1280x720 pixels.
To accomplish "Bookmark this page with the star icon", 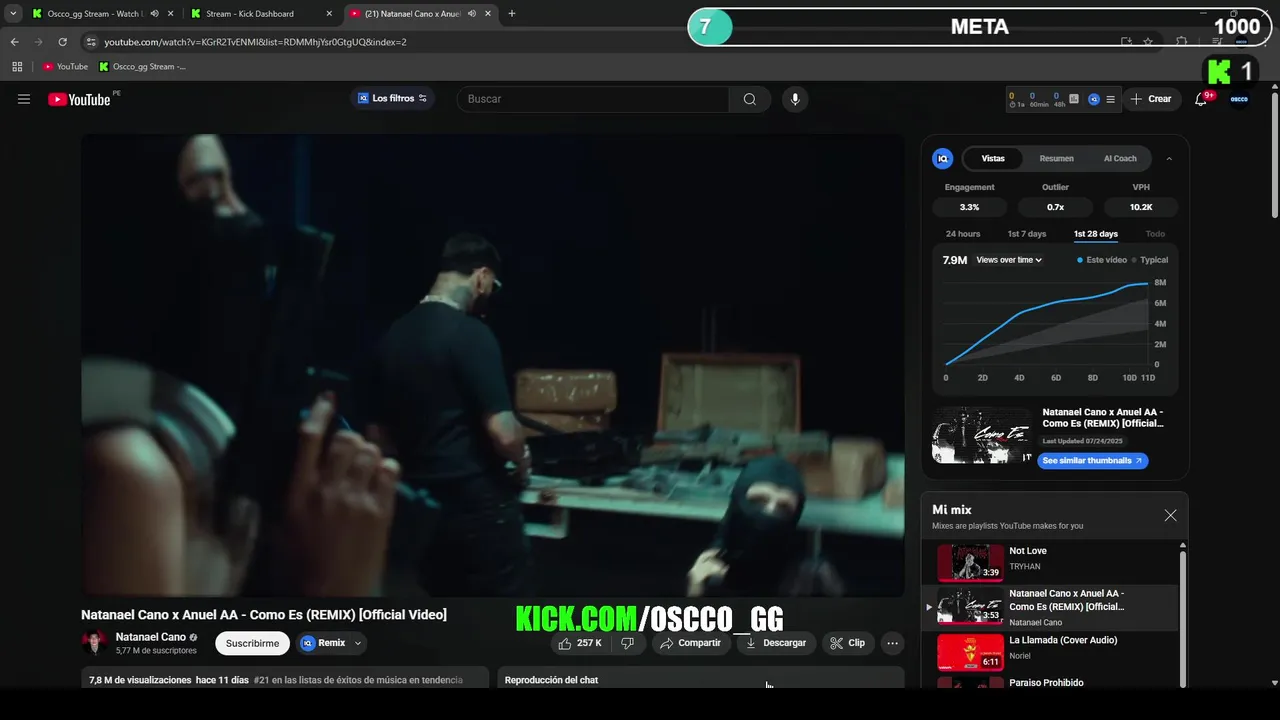I will click(1148, 42).
